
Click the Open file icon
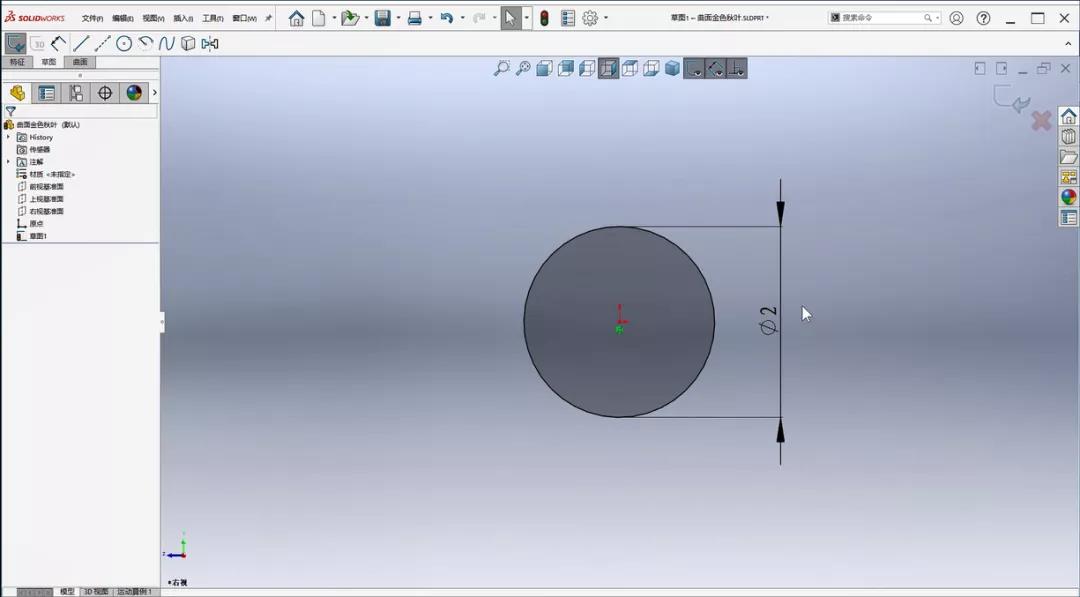(351, 18)
